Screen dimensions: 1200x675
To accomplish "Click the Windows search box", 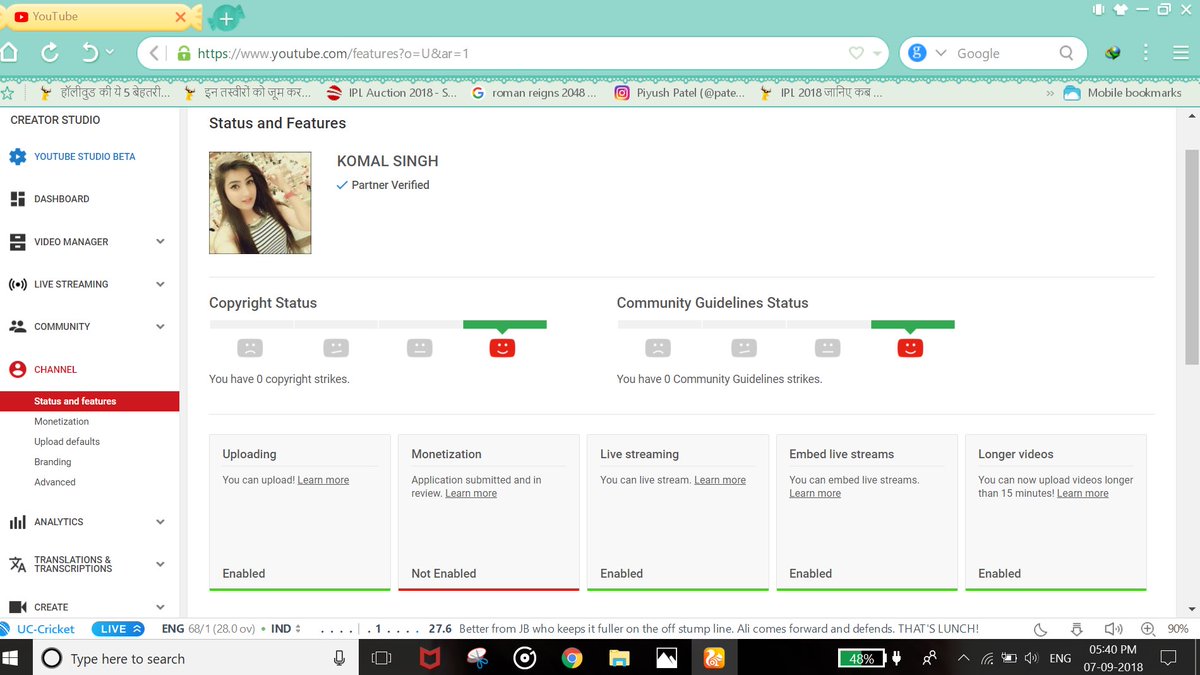I will coord(197,658).
